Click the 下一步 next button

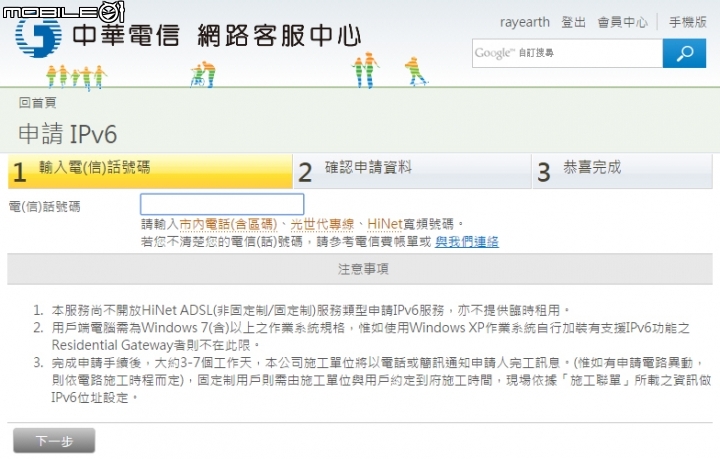tap(54, 441)
